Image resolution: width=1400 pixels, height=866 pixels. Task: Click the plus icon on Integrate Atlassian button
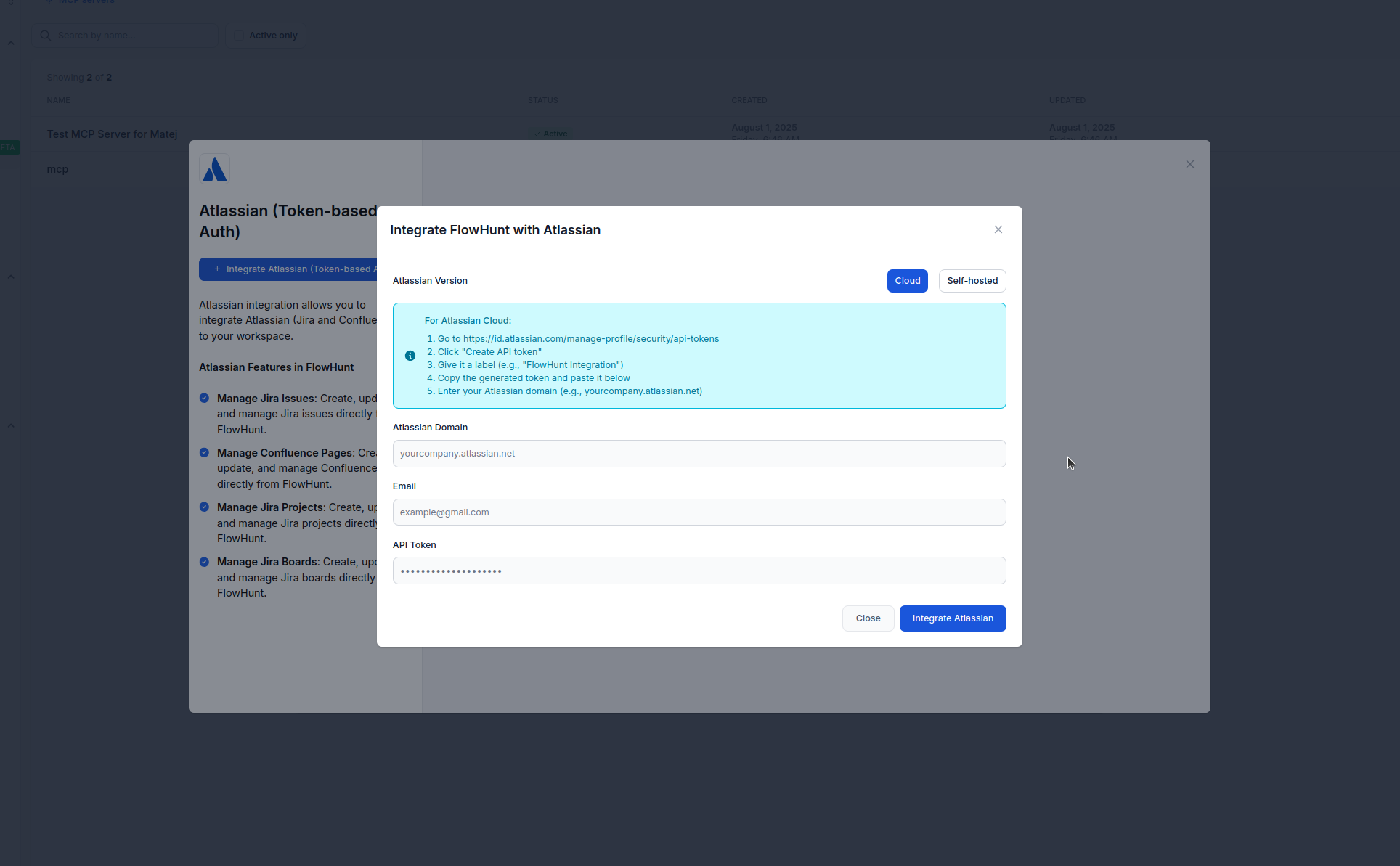coord(216,269)
